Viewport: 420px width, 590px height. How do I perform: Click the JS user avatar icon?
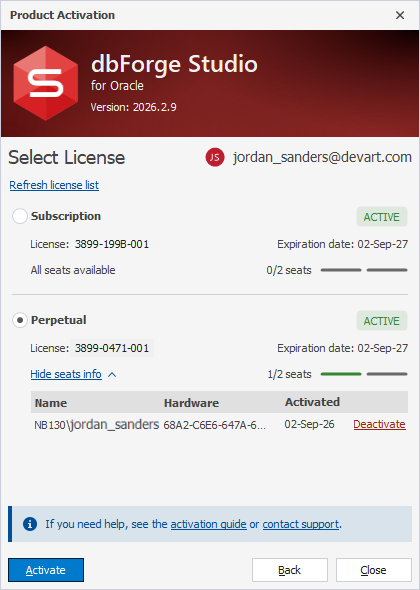pyautogui.click(x=215, y=157)
